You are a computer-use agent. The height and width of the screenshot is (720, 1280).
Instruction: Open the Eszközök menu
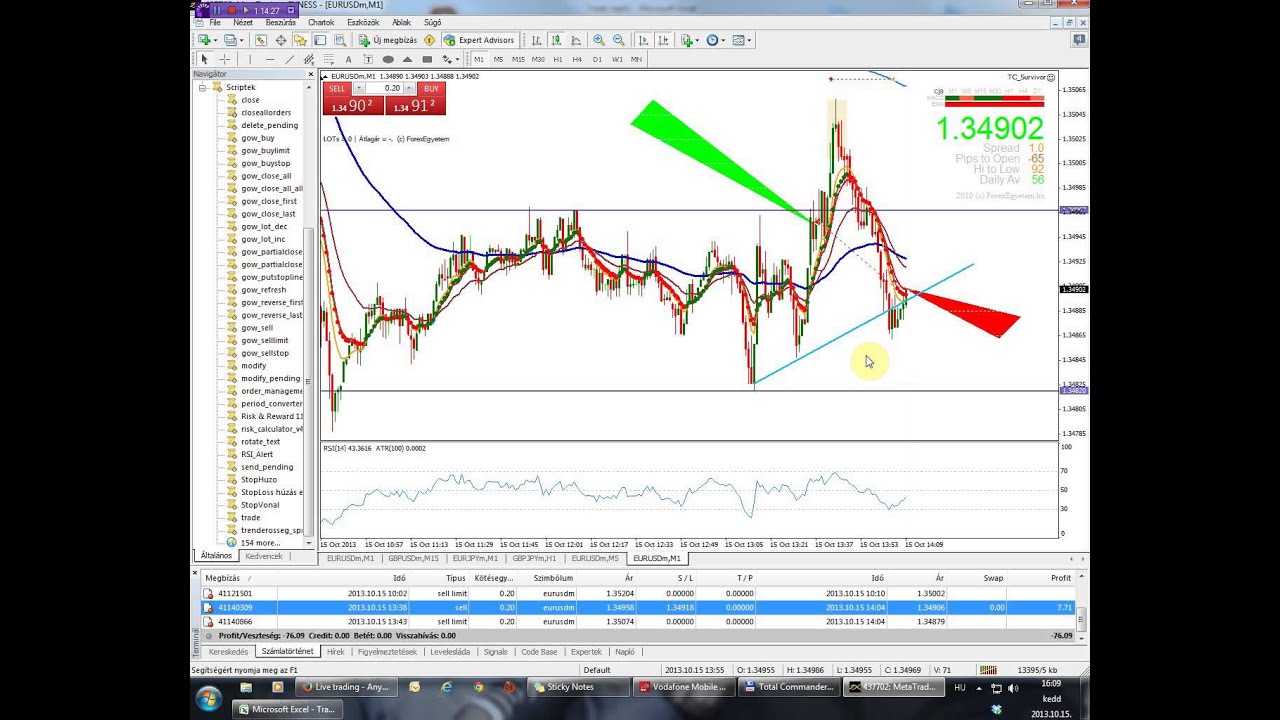tap(363, 22)
